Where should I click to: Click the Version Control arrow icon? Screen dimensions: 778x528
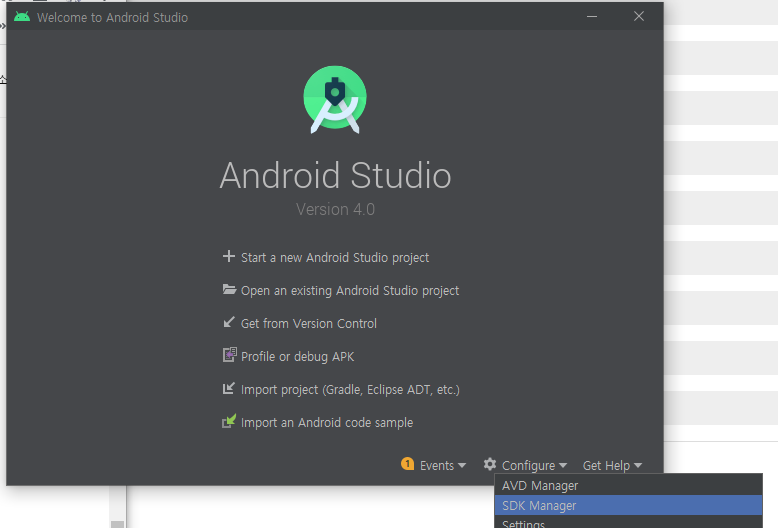tap(228, 322)
